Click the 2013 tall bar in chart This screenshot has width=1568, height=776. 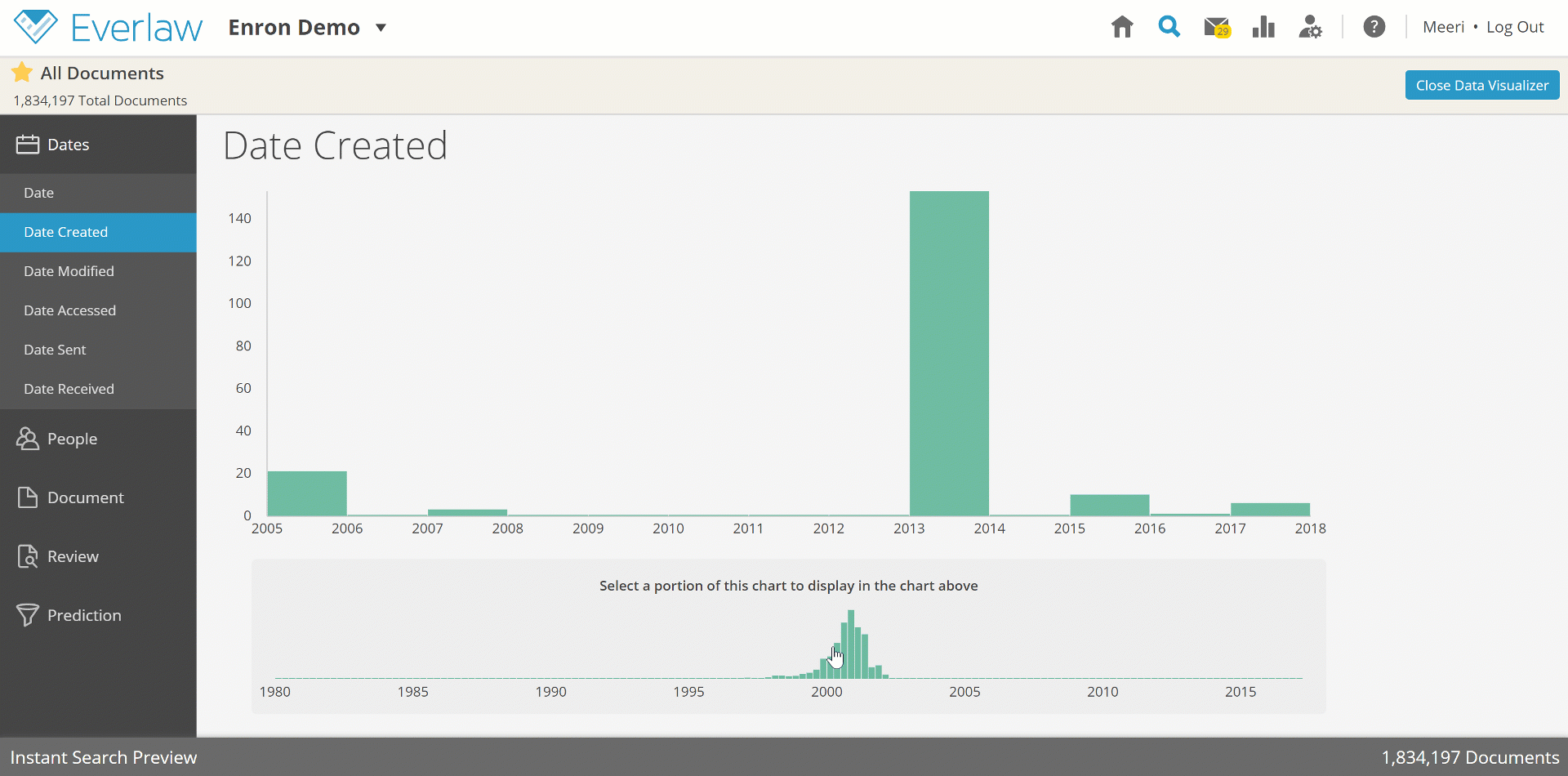[x=949, y=353]
